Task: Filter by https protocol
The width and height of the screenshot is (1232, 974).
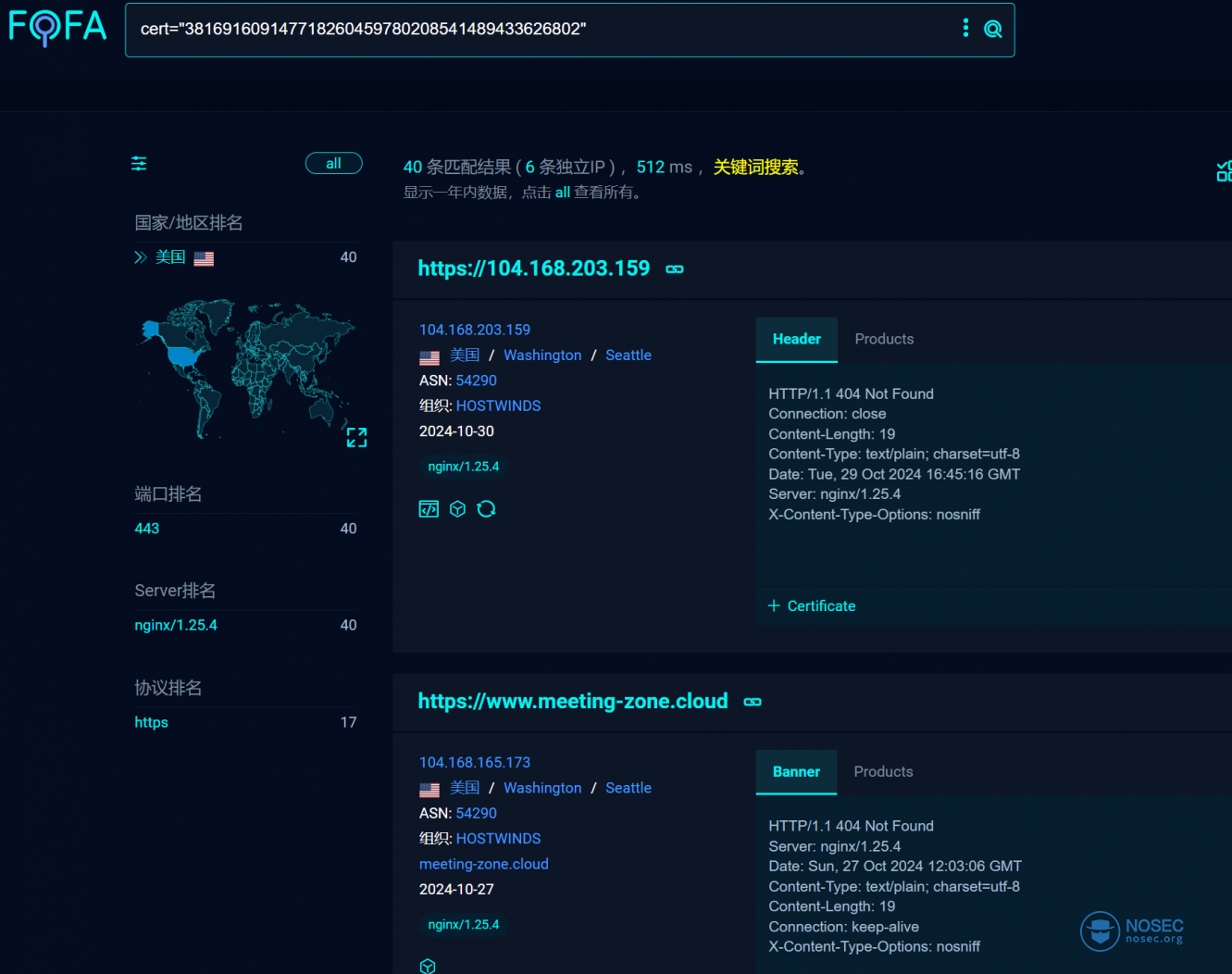Action: [151, 723]
